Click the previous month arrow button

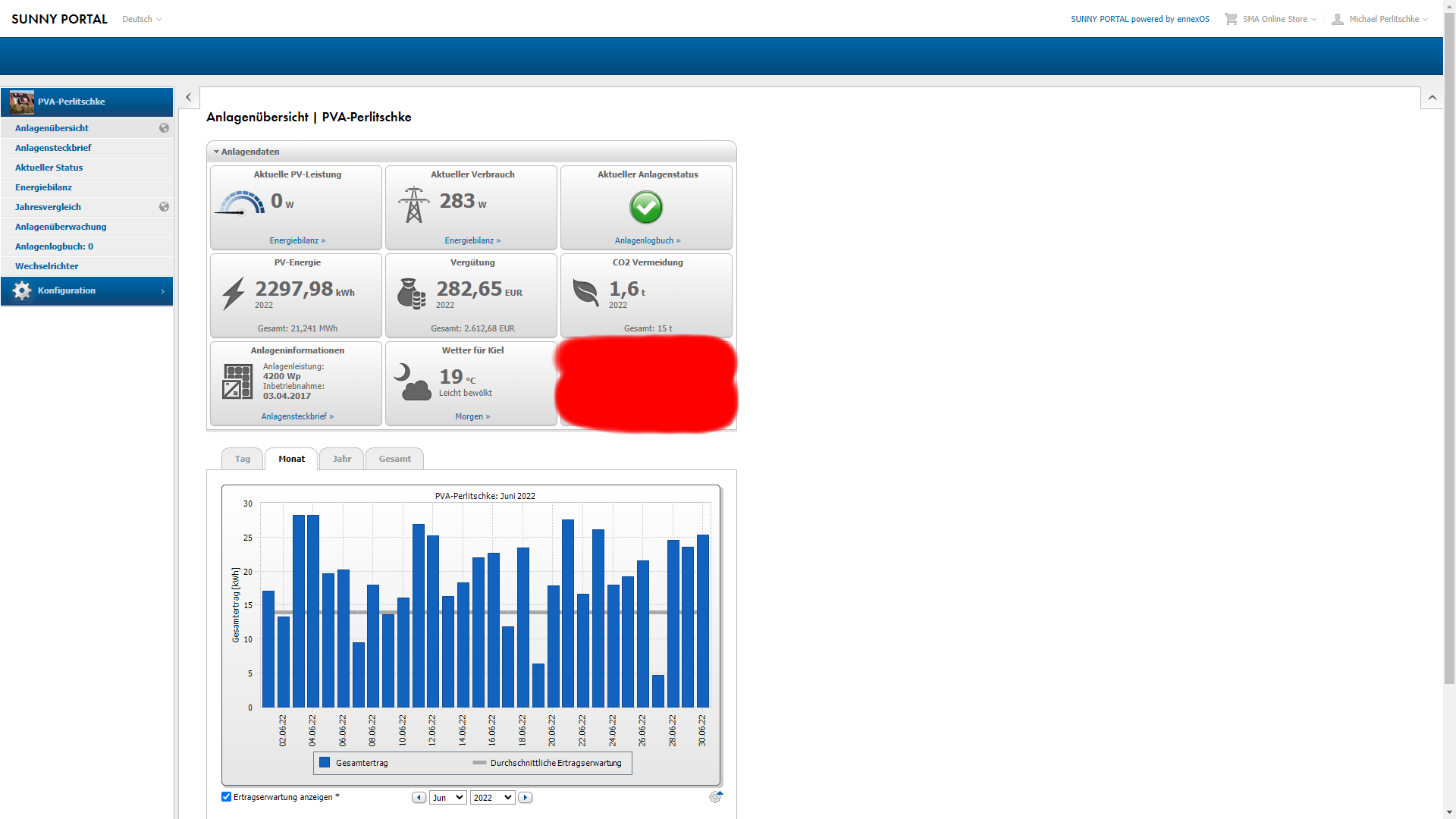coord(419,798)
